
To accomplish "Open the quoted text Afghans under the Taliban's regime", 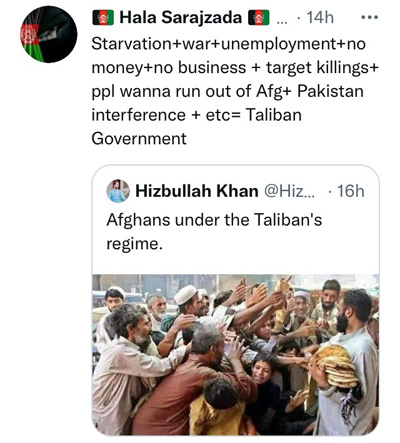I will [214, 232].
